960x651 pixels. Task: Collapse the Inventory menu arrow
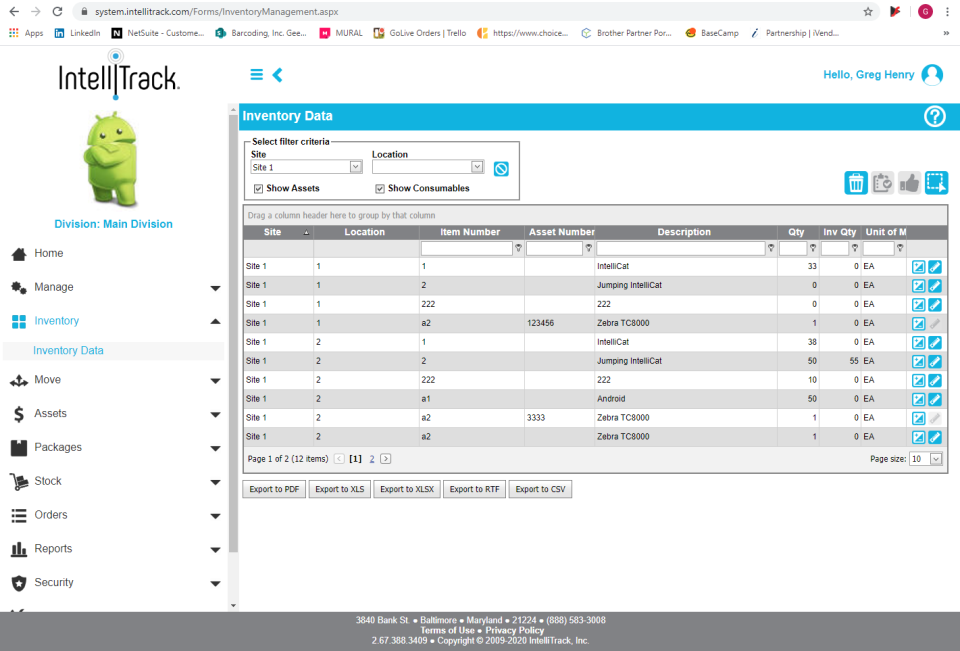tap(215, 322)
